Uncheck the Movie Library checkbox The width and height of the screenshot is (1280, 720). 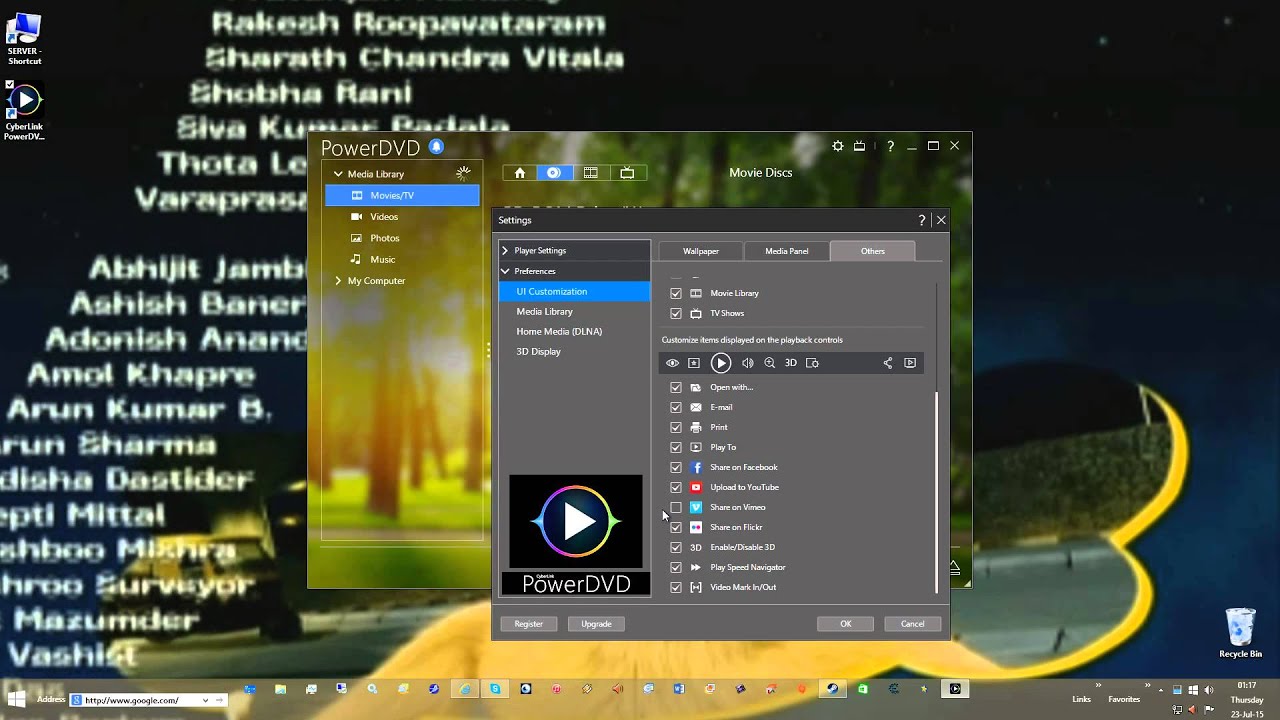[676, 293]
